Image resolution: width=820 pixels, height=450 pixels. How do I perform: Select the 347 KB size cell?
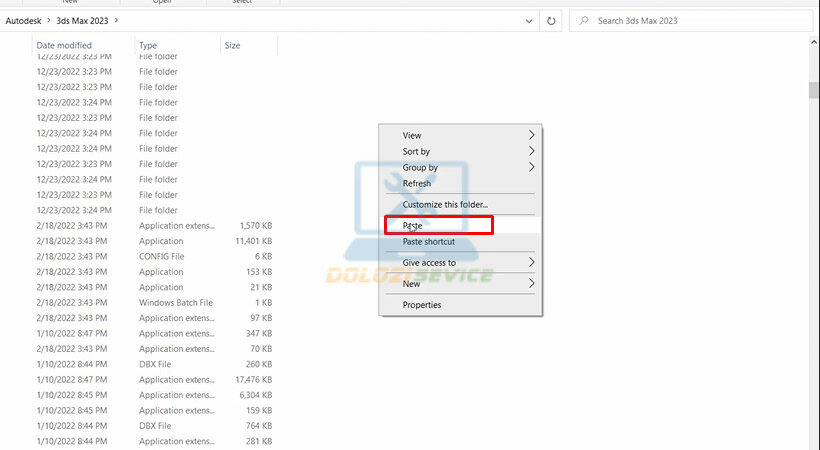[x=259, y=333]
